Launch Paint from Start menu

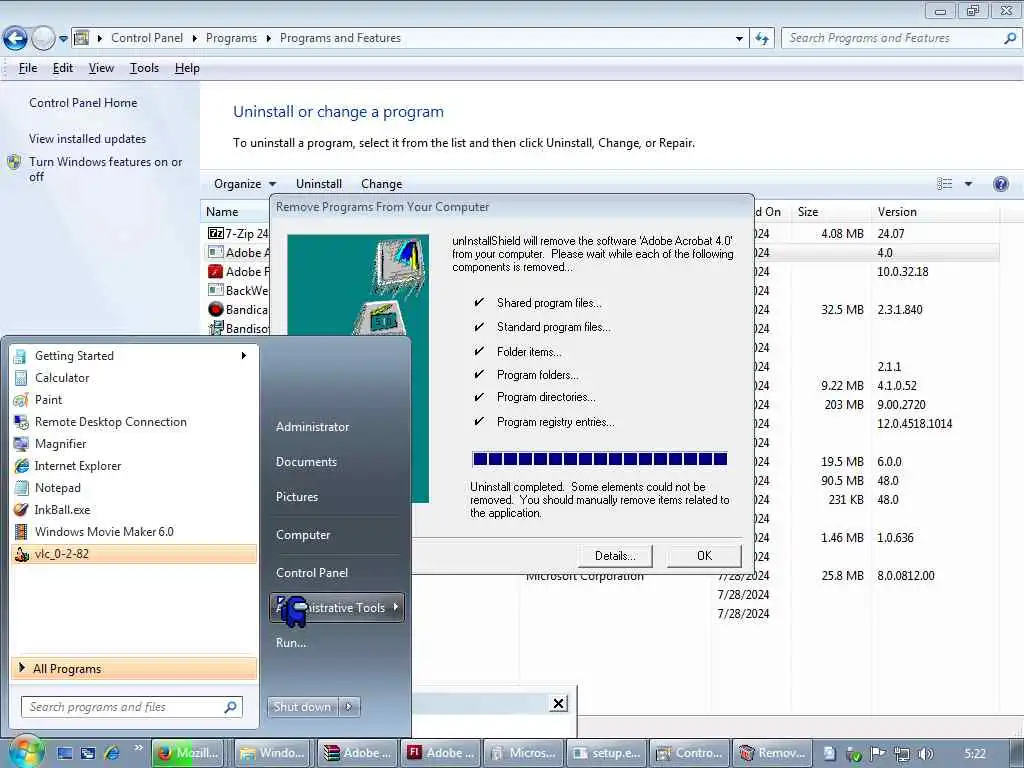point(134,400)
